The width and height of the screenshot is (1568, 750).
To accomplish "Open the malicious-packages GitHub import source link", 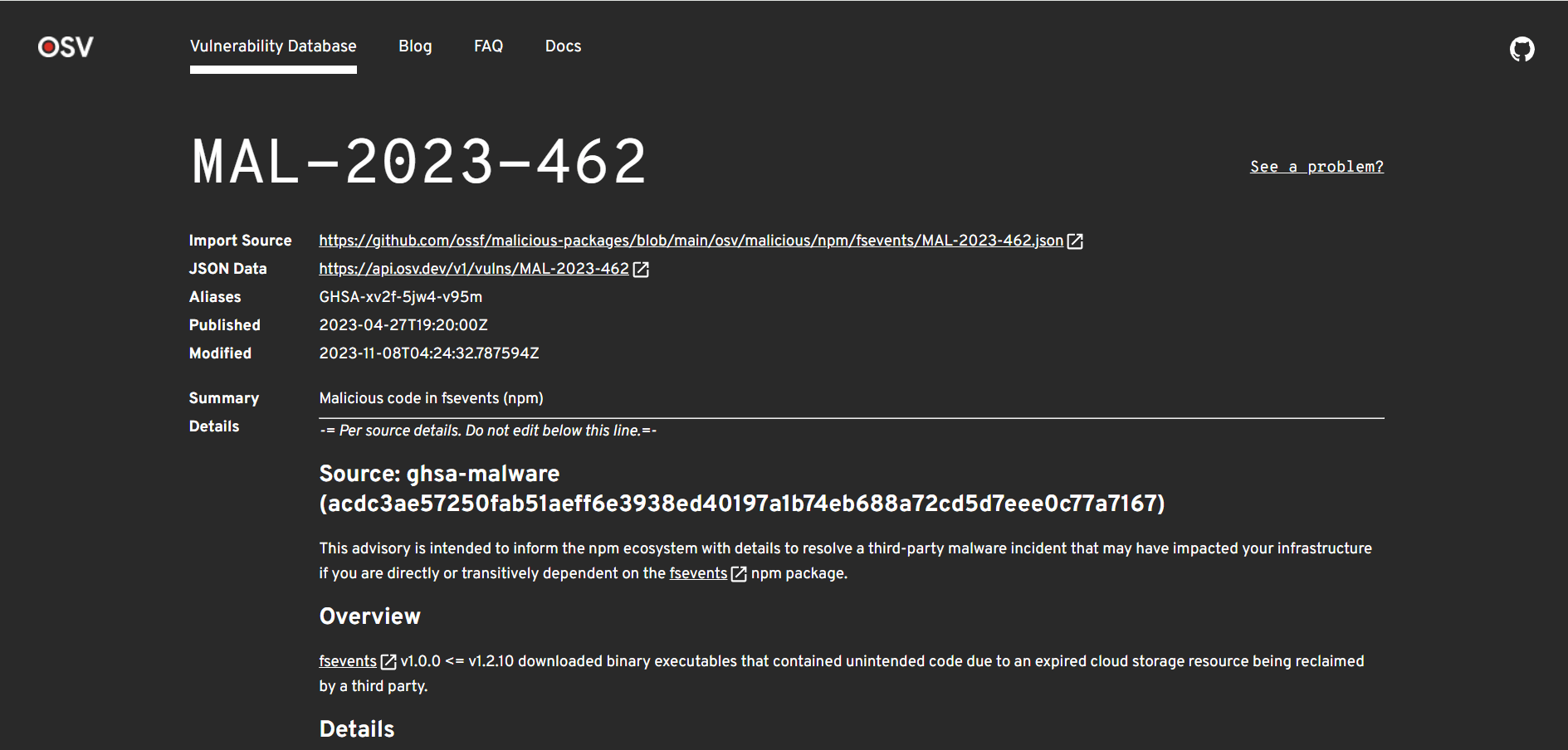I will point(691,241).
